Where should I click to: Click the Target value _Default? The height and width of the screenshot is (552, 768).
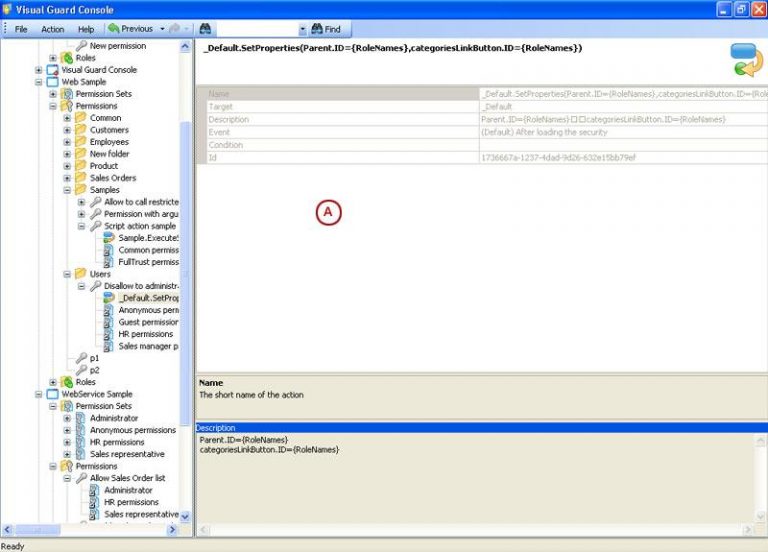[497, 106]
